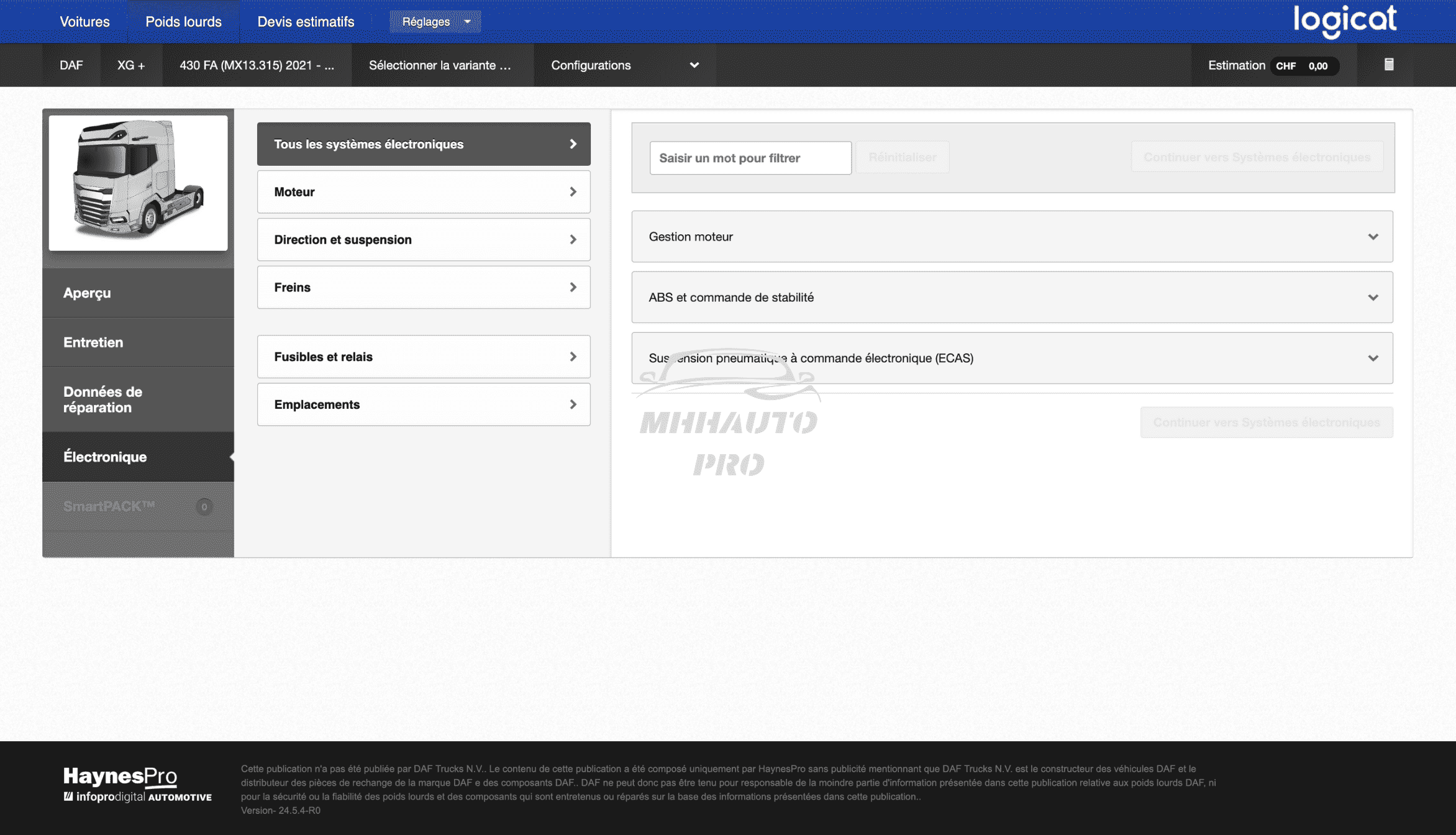Open the Freins category
The width and height of the screenshot is (1456, 835).
point(424,288)
